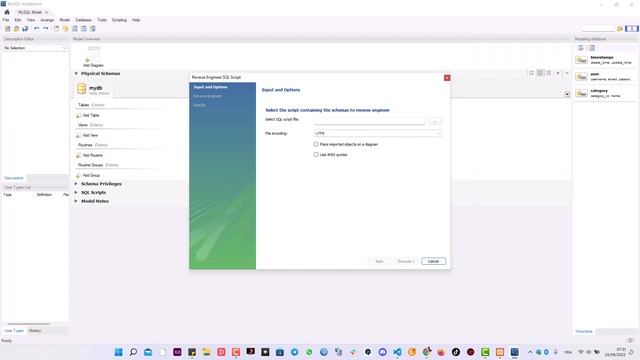Enable Use ANSI quotes checkbox
The width and height of the screenshot is (640, 360).
click(x=316, y=155)
